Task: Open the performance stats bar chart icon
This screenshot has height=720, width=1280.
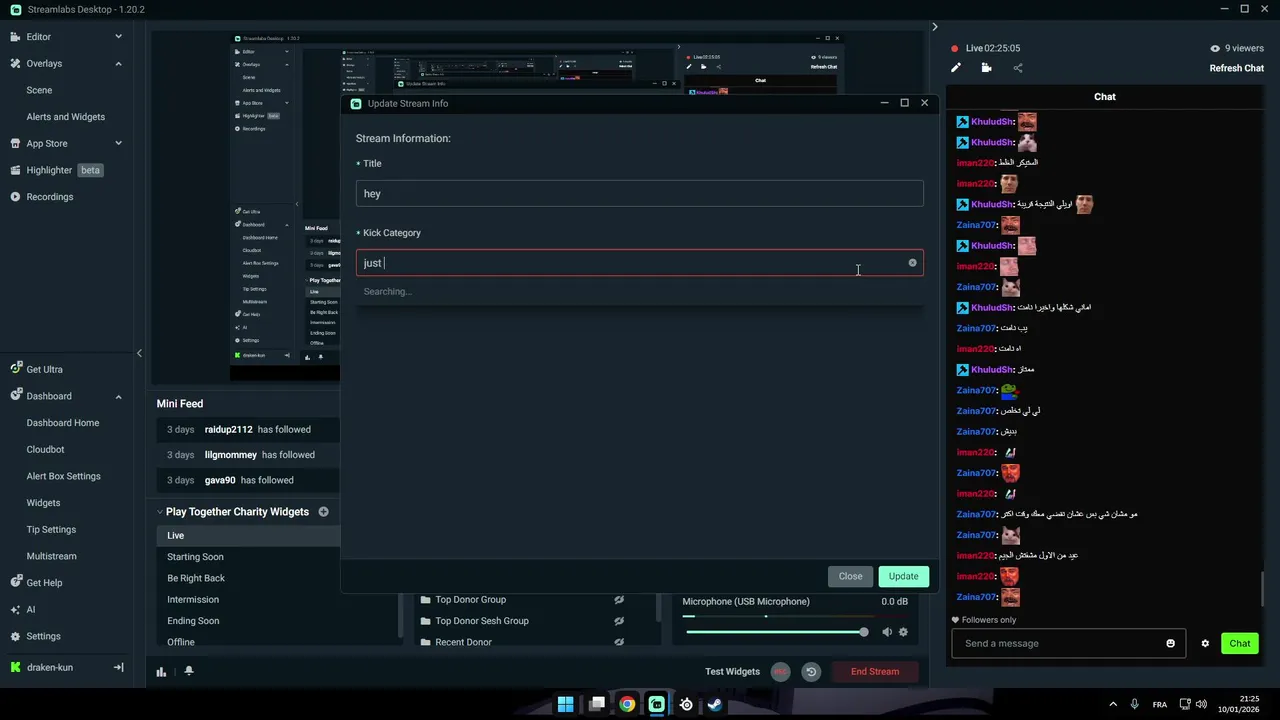Action: coord(161,672)
